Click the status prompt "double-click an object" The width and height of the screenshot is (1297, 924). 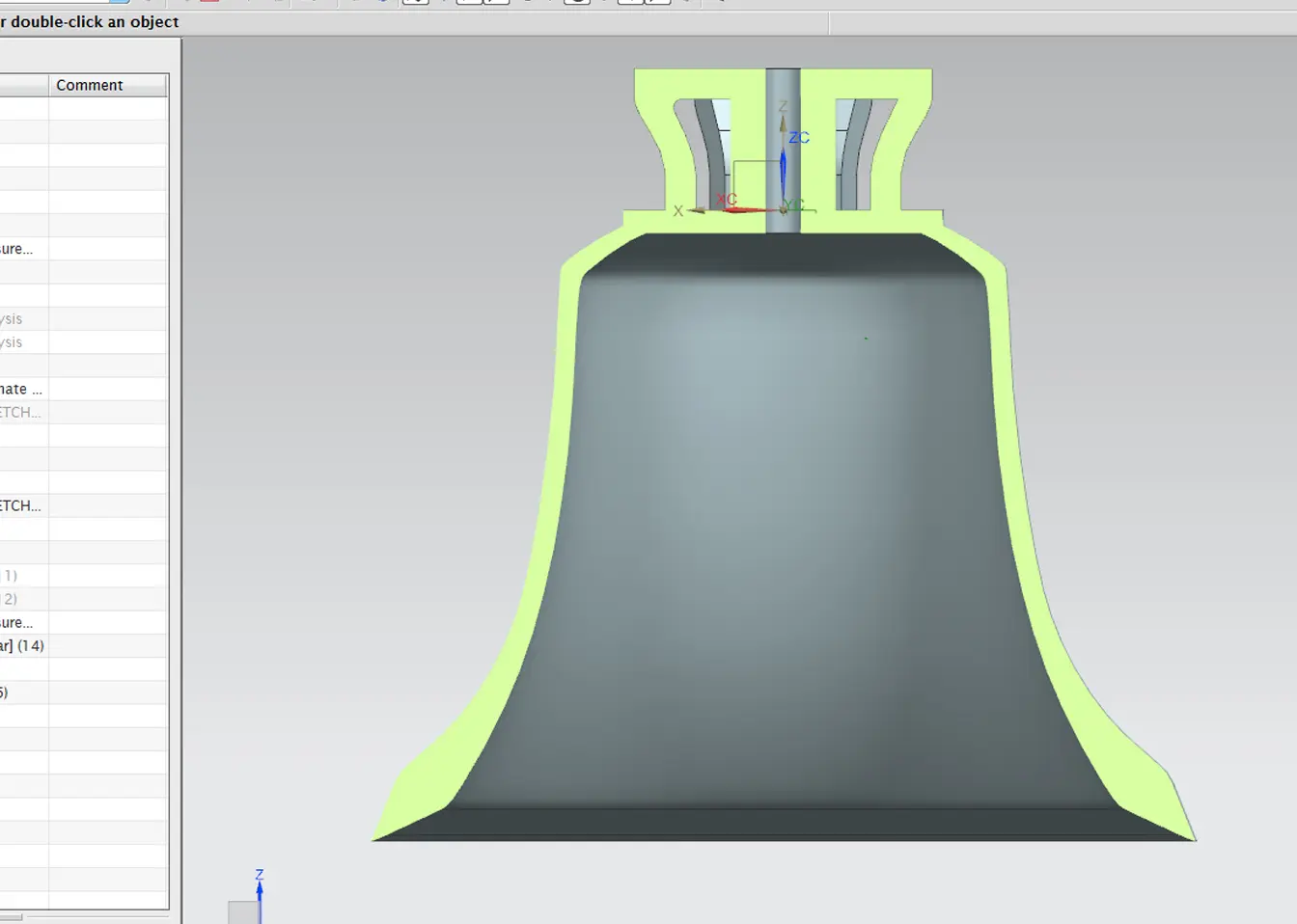coord(95,21)
